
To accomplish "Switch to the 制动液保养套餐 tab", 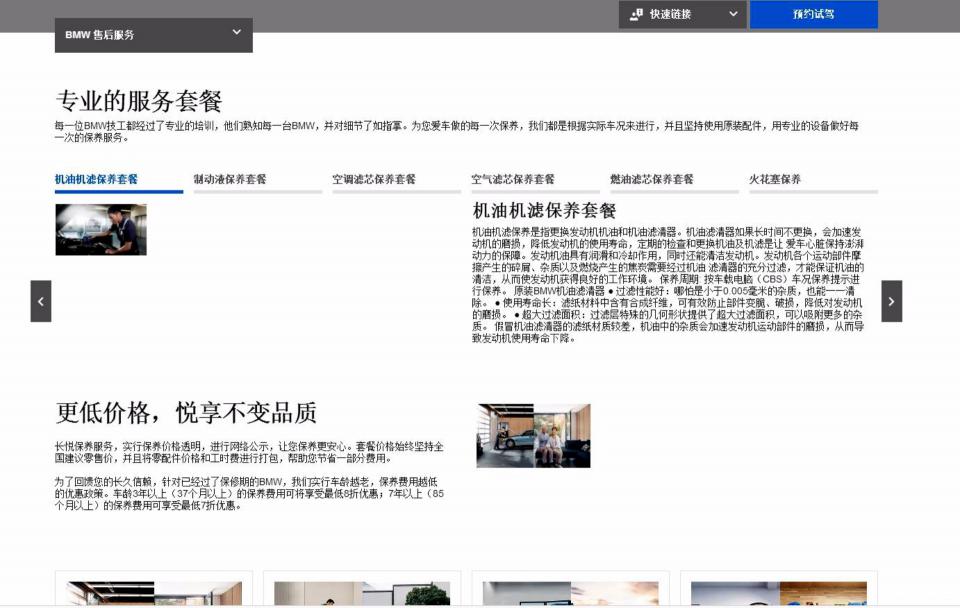I will 258,180.
